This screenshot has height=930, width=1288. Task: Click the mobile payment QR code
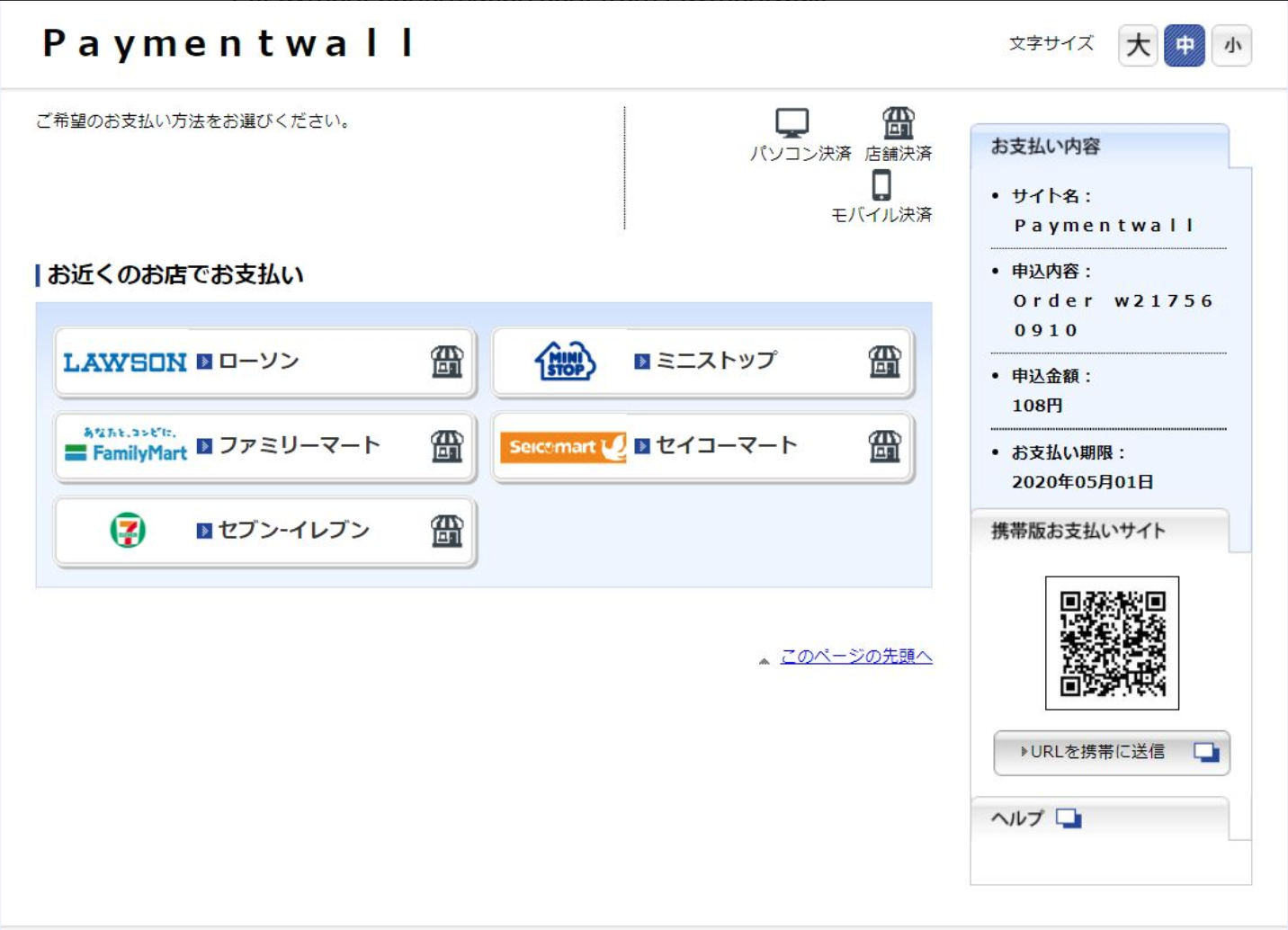1112,643
